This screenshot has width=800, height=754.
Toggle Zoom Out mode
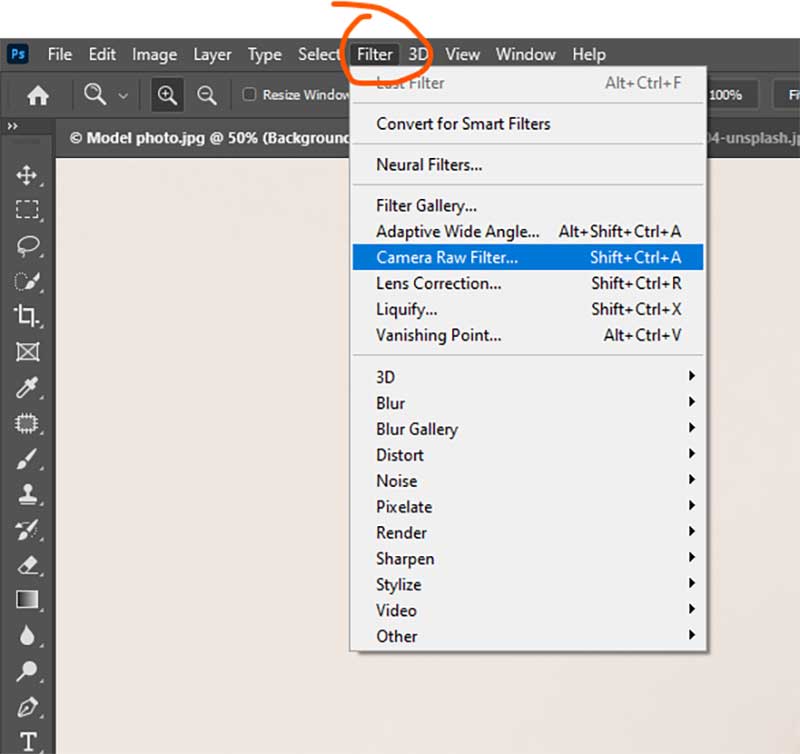click(x=207, y=95)
